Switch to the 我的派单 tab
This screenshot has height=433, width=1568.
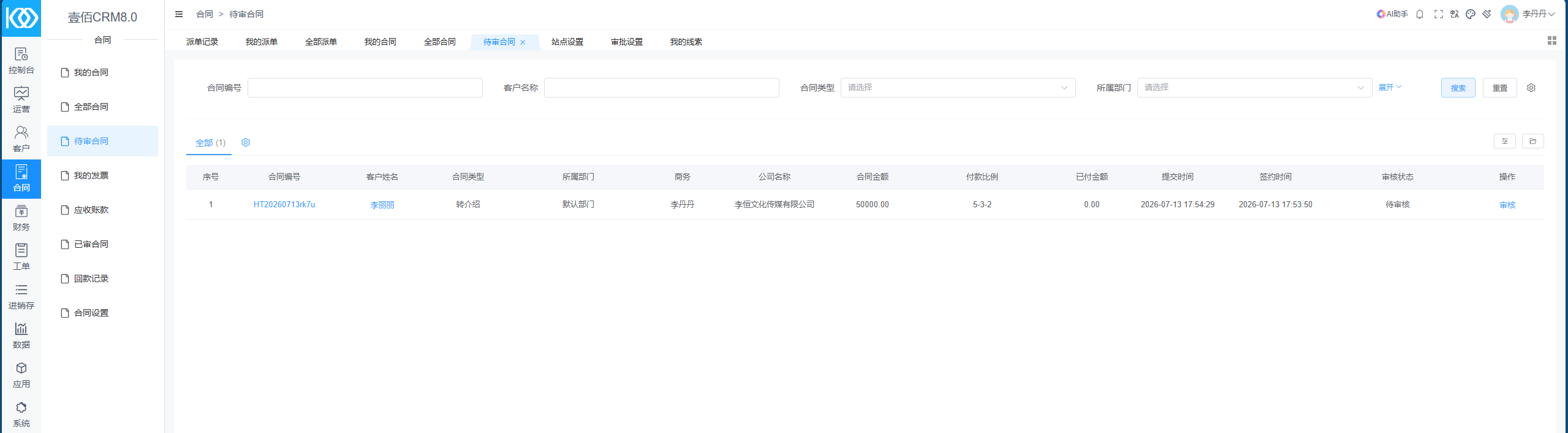click(262, 42)
